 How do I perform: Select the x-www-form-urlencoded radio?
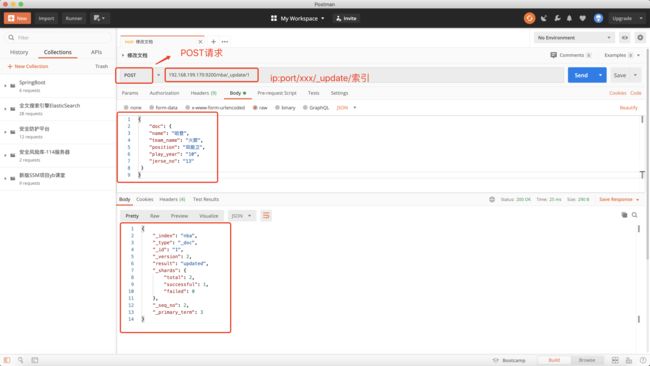pos(187,108)
